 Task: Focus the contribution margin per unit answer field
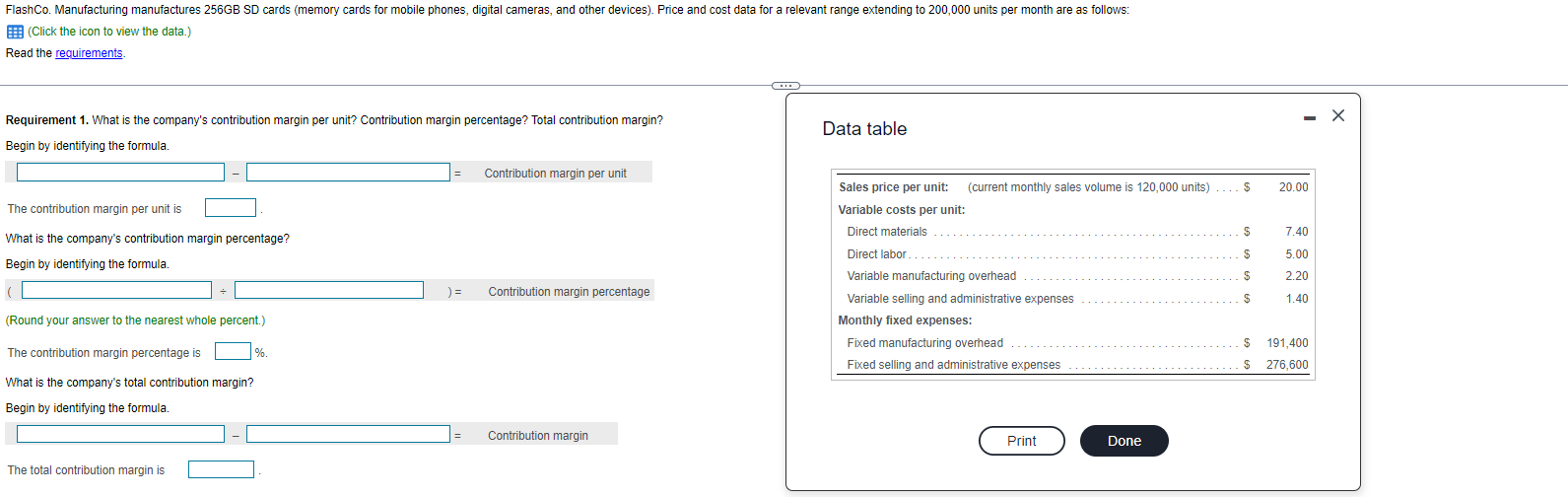231,208
